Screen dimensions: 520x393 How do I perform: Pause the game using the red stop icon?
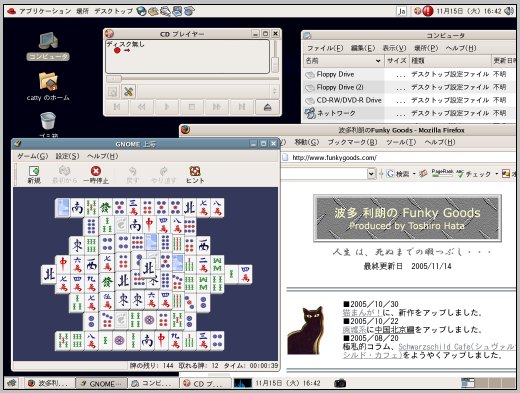click(96, 171)
